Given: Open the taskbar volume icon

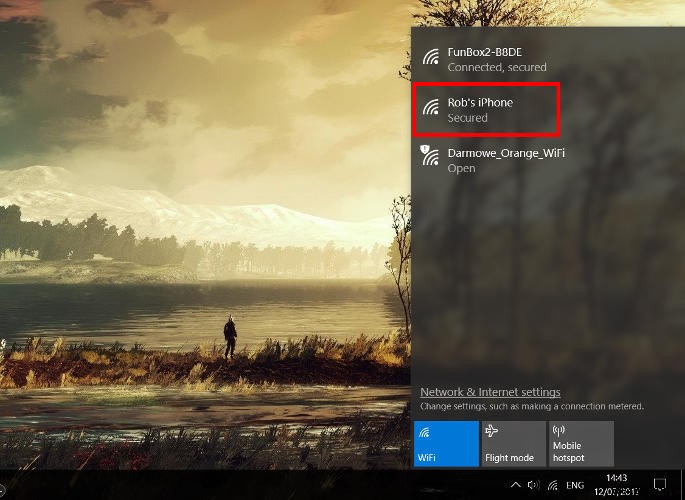Looking at the screenshot, I should click(x=533, y=485).
